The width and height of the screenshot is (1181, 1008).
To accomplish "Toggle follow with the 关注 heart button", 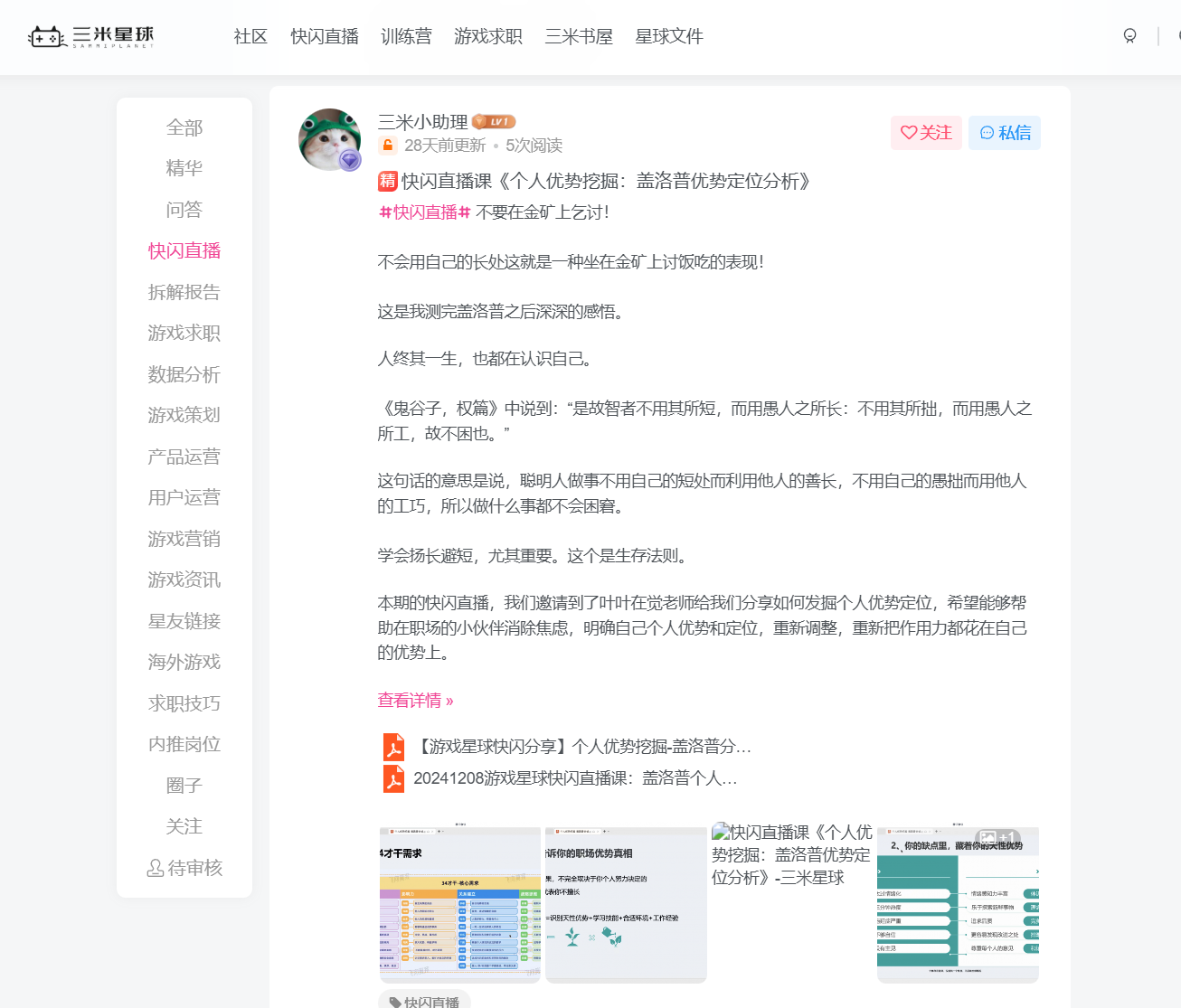I will coord(926,132).
